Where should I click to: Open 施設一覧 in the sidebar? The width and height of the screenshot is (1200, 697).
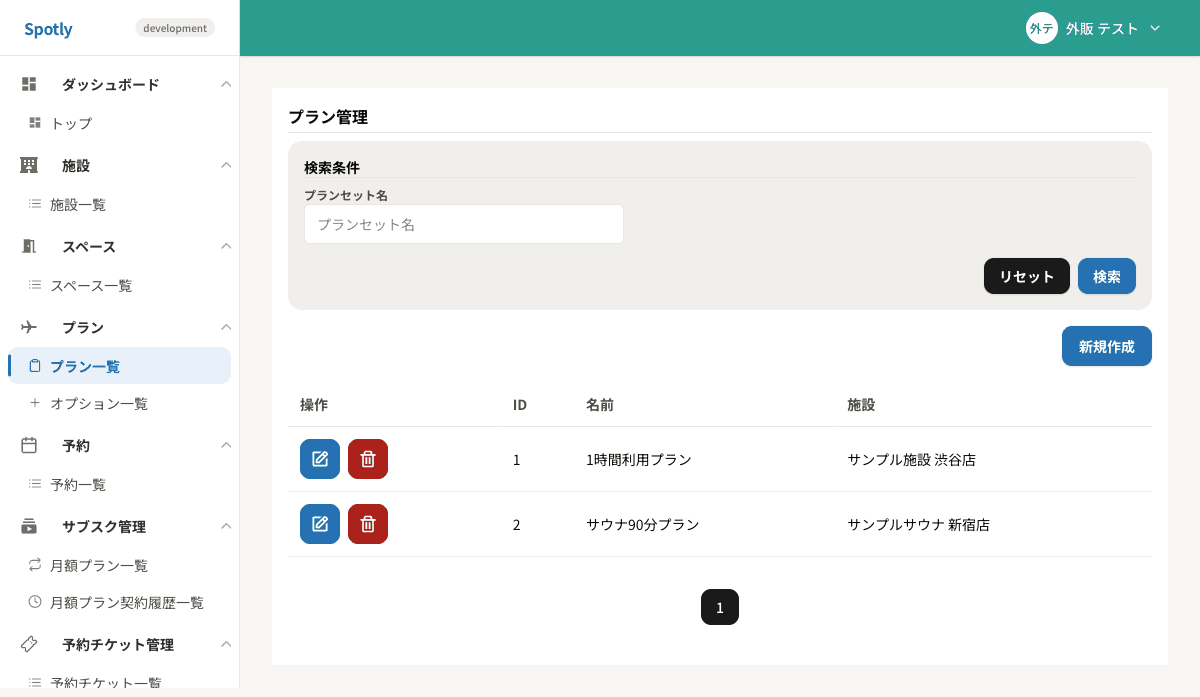[120, 204]
